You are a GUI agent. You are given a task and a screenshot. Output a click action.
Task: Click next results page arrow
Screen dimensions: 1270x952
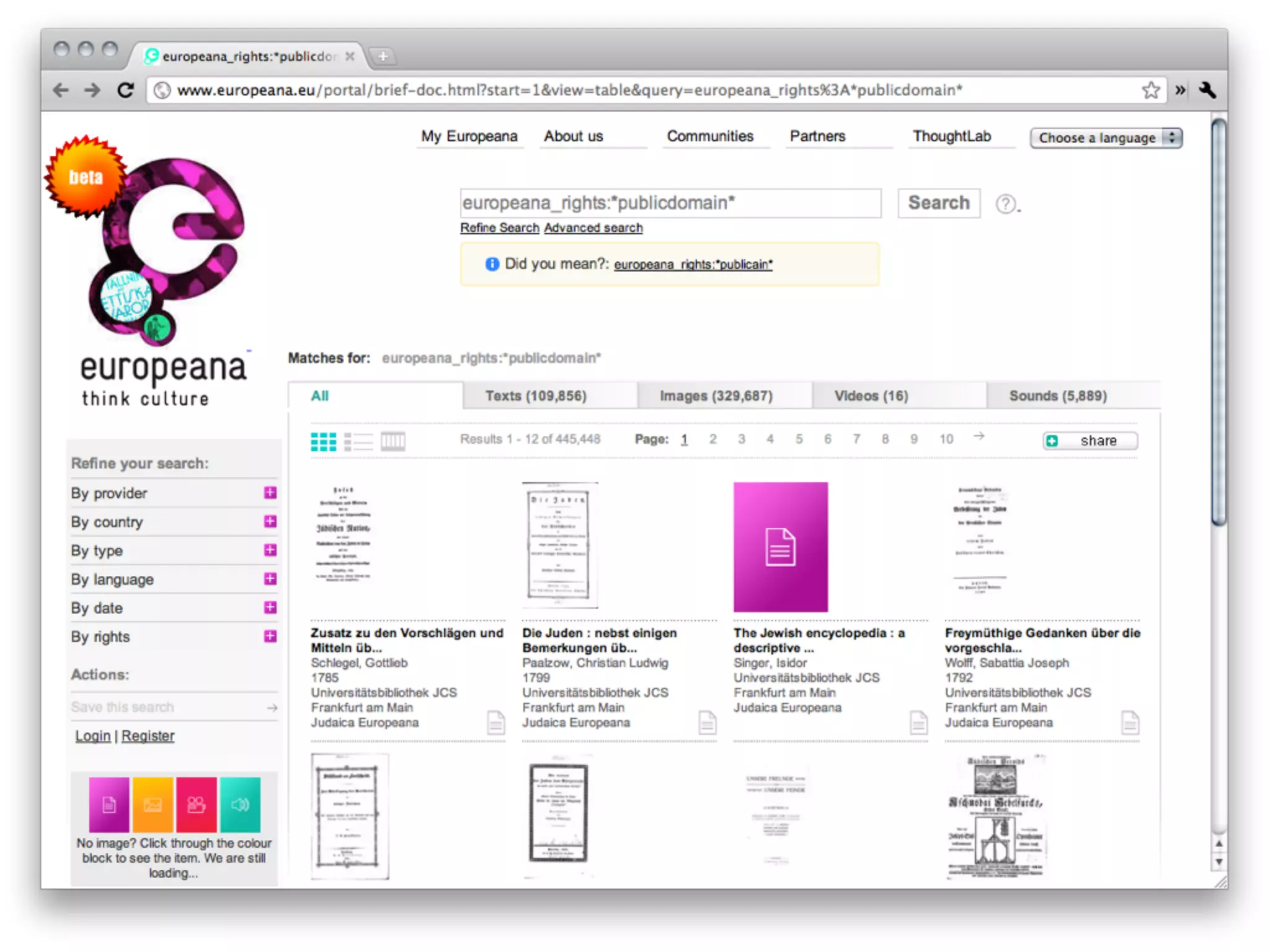coord(979,437)
